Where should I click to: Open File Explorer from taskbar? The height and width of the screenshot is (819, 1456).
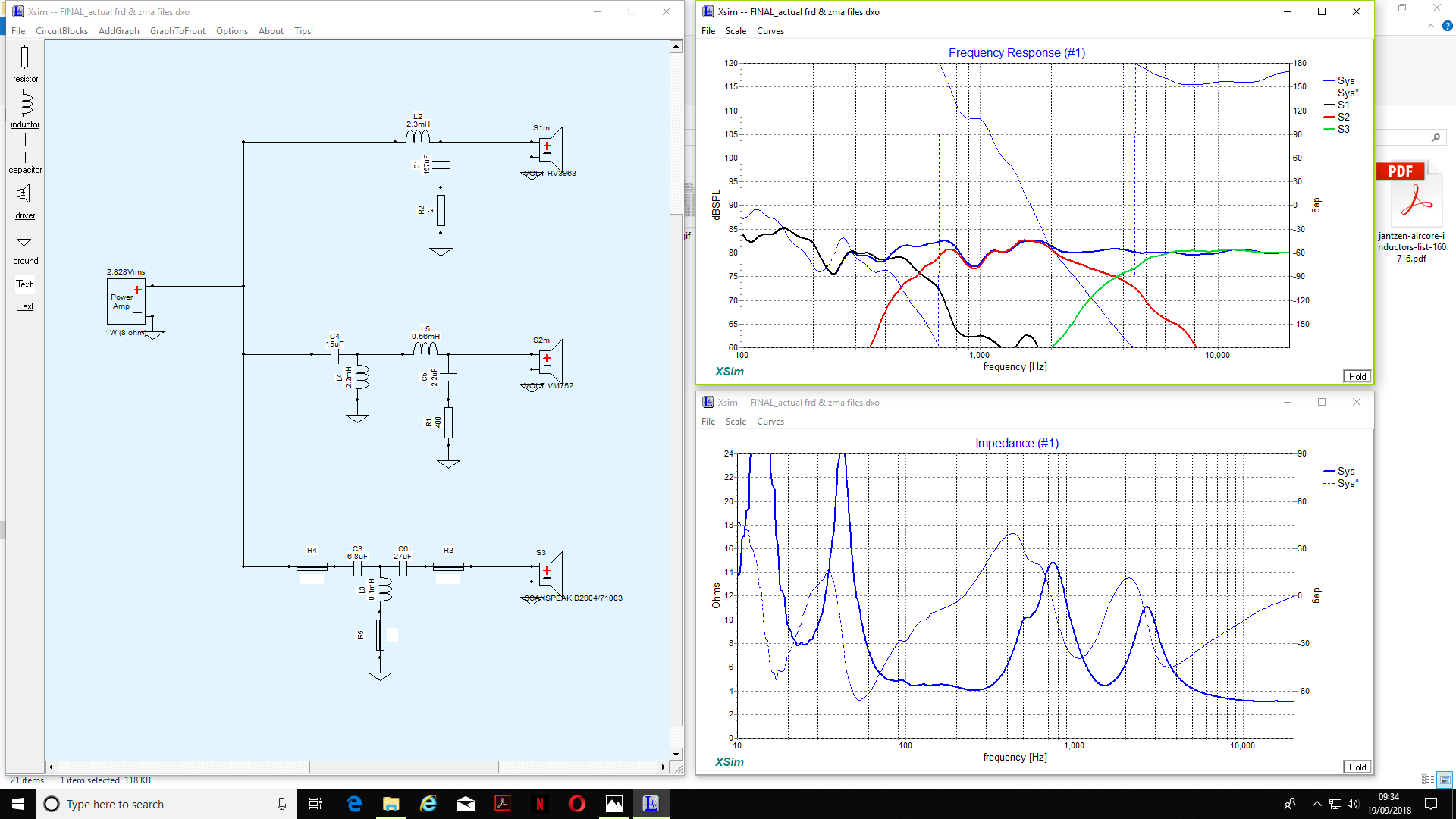click(391, 804)
